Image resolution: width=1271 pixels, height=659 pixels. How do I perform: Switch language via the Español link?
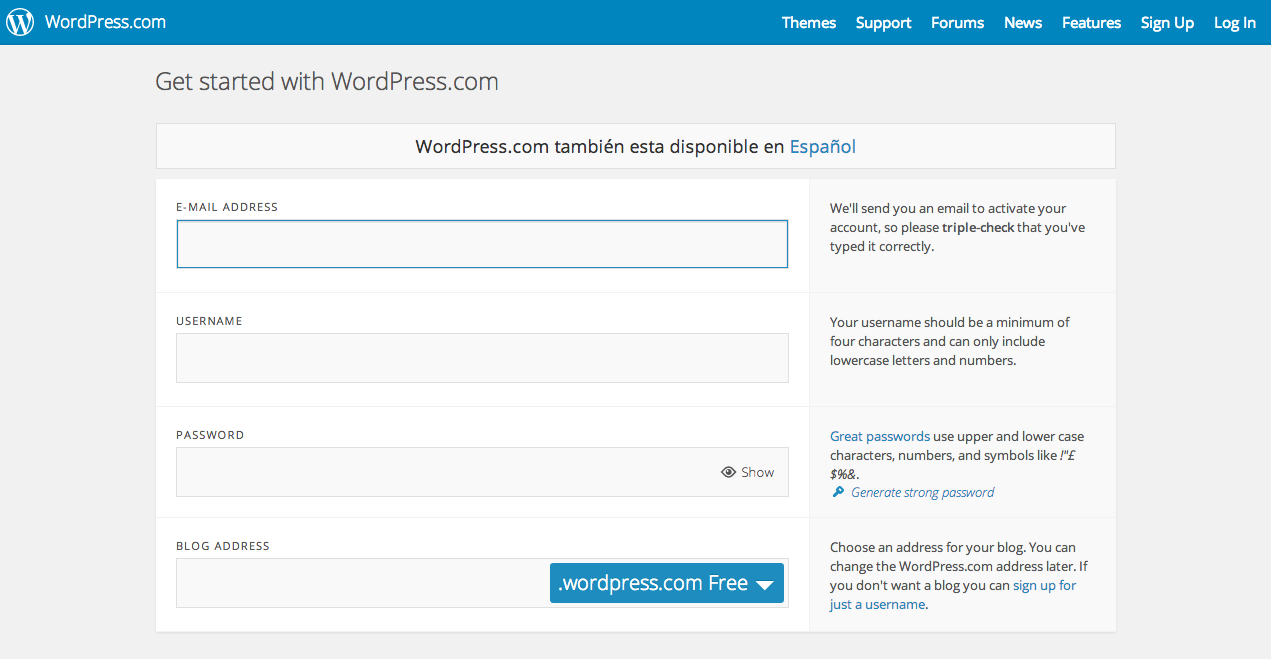[x=822, y=146]
